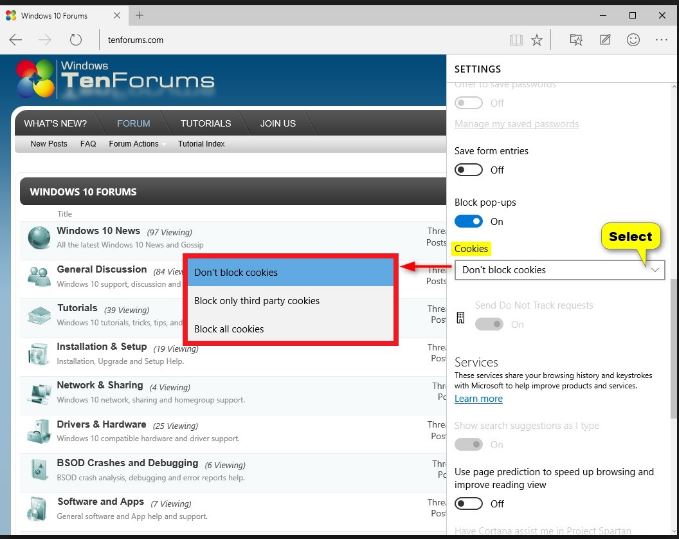The height and width of the screenshot is (539, 679).
Task: Open Reading view book icon
Action: 516,40
